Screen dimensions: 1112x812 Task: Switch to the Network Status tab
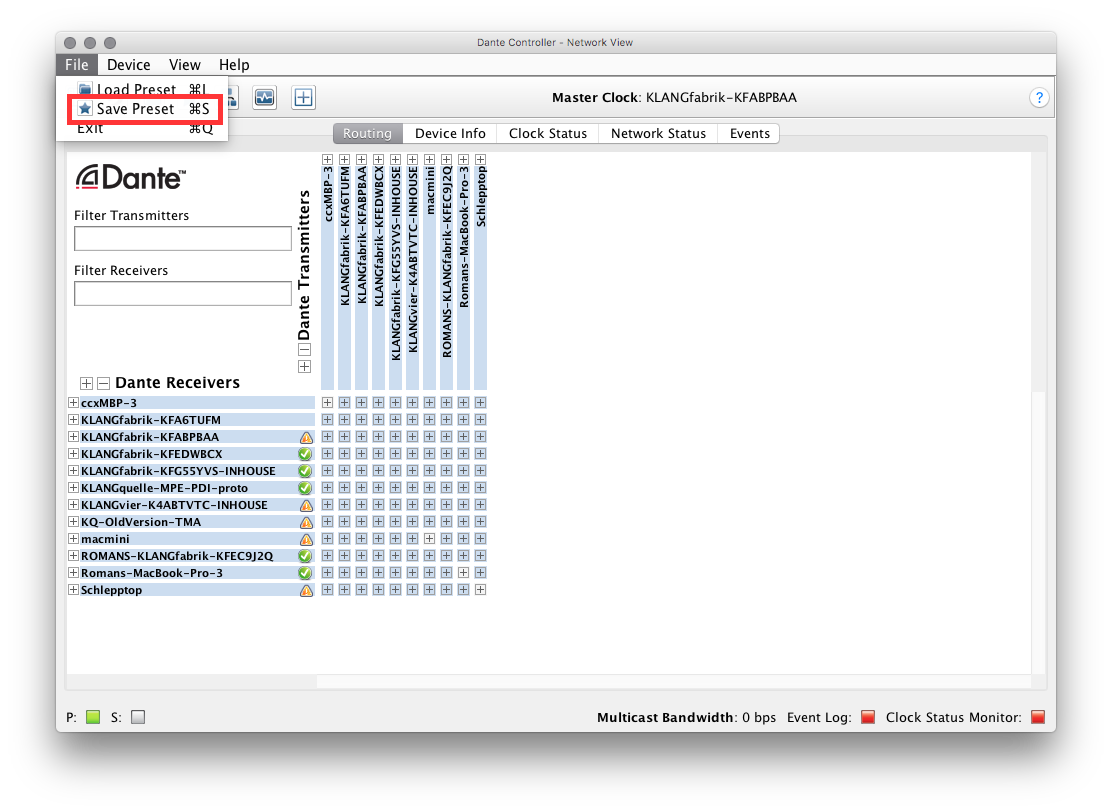click(x=658, y=133)
